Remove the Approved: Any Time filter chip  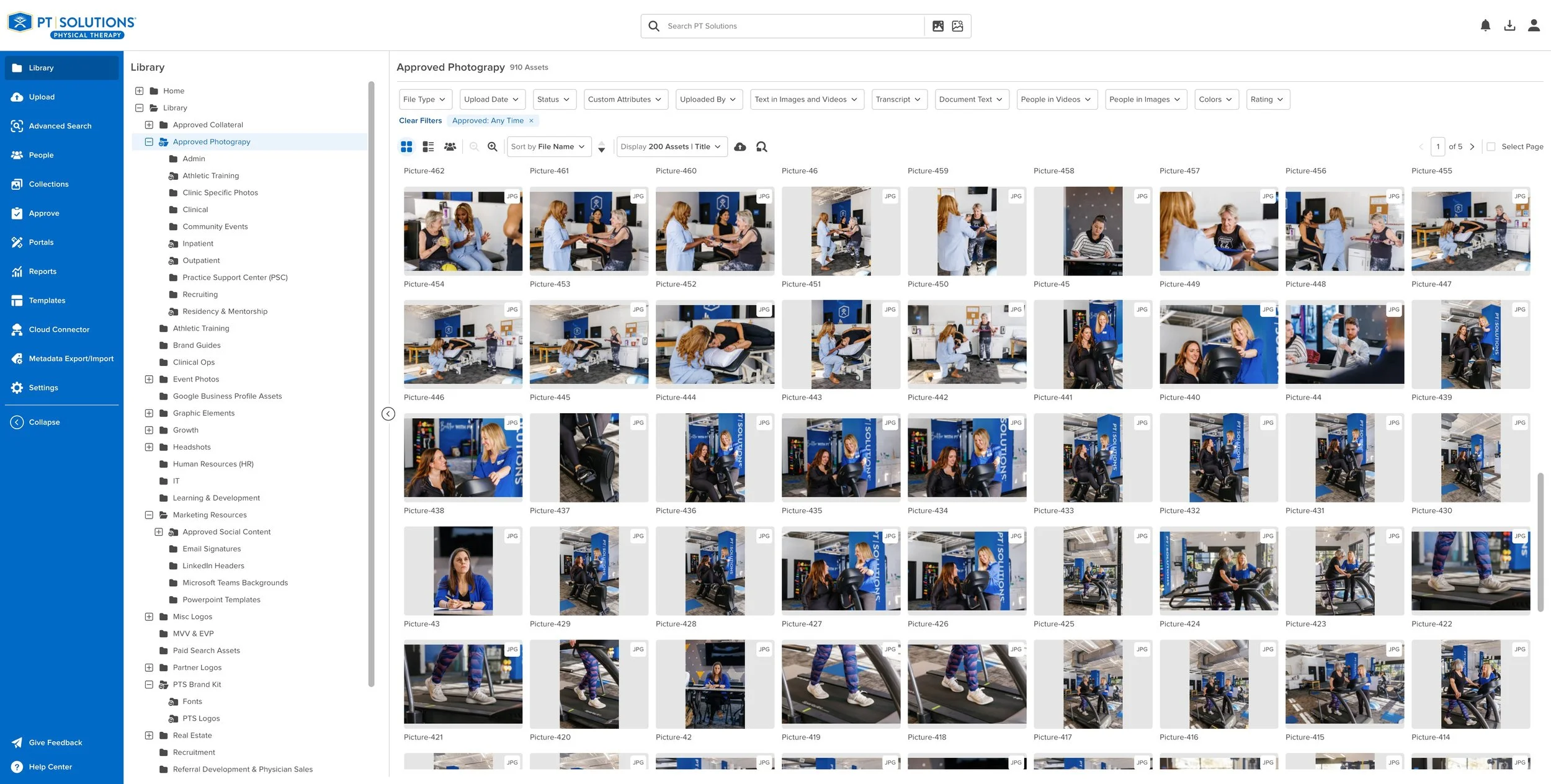pyautogui.click(x=531, y=121)
